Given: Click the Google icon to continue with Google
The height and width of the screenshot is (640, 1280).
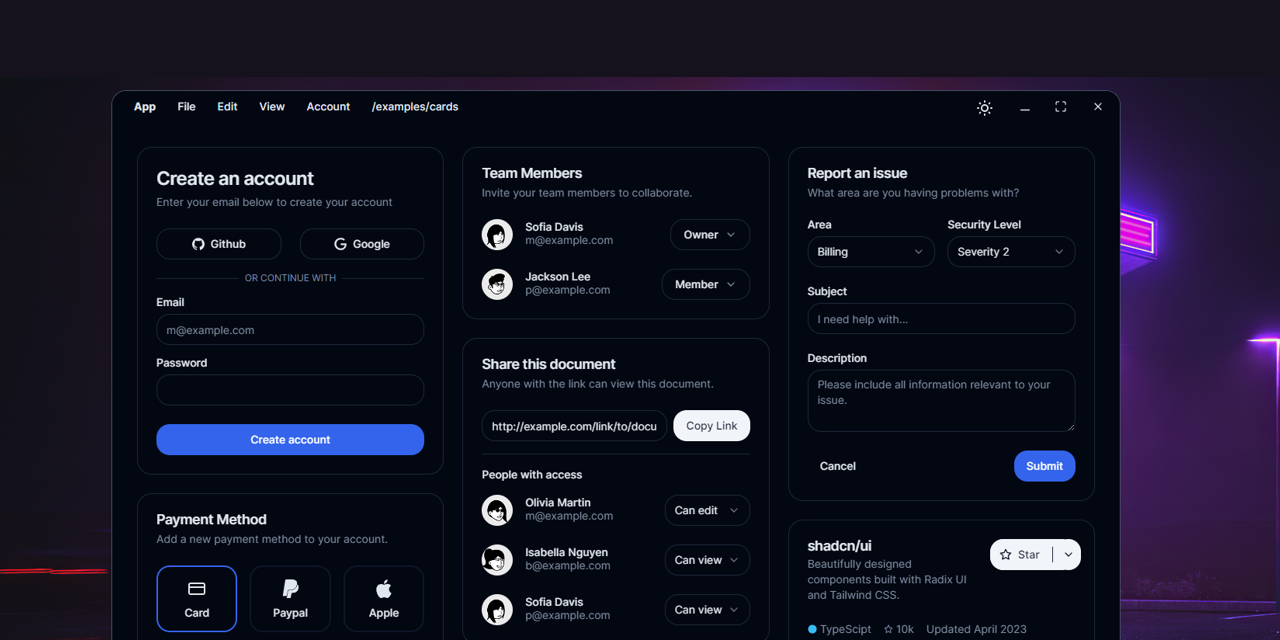Looking at the screenshot, I should click(340, 243).
